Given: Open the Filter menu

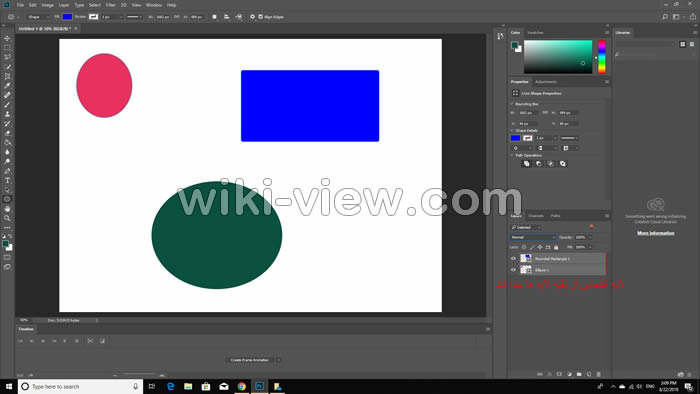Looking at the screenshot, I should tap(110, 5).
